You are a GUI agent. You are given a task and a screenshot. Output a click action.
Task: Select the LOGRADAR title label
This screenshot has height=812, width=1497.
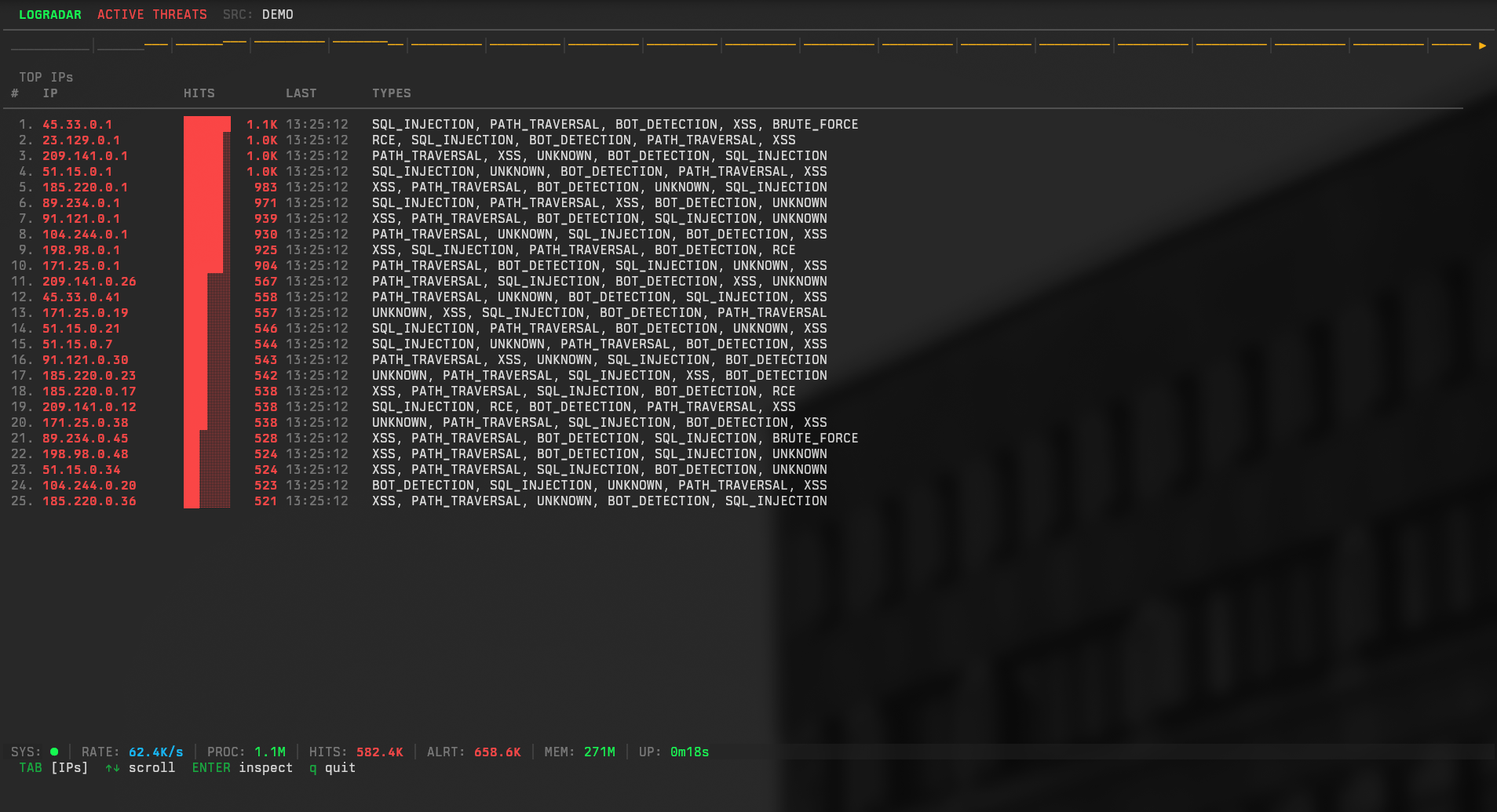50,15
